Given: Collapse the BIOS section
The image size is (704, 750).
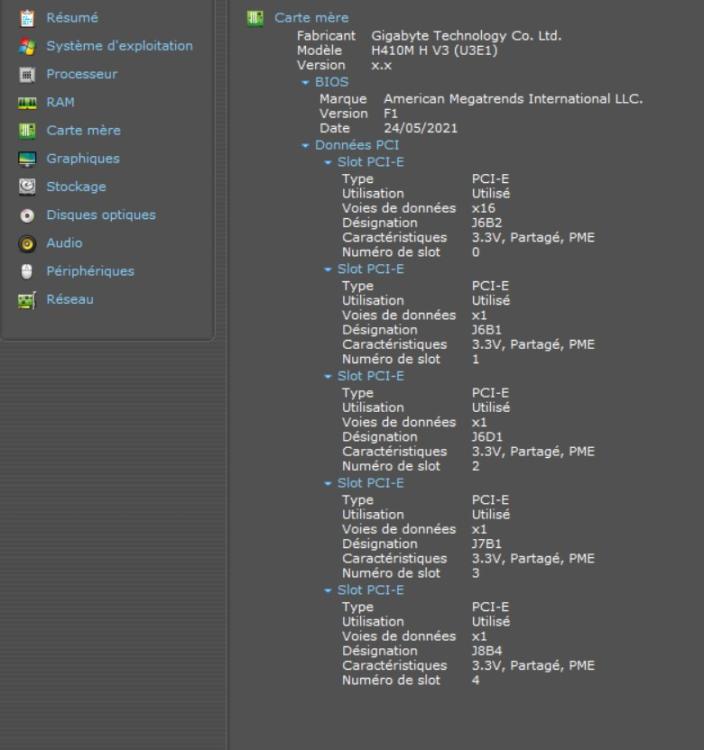Looking at the screenshot, I should pyautogui.click(x=306, y=83).
